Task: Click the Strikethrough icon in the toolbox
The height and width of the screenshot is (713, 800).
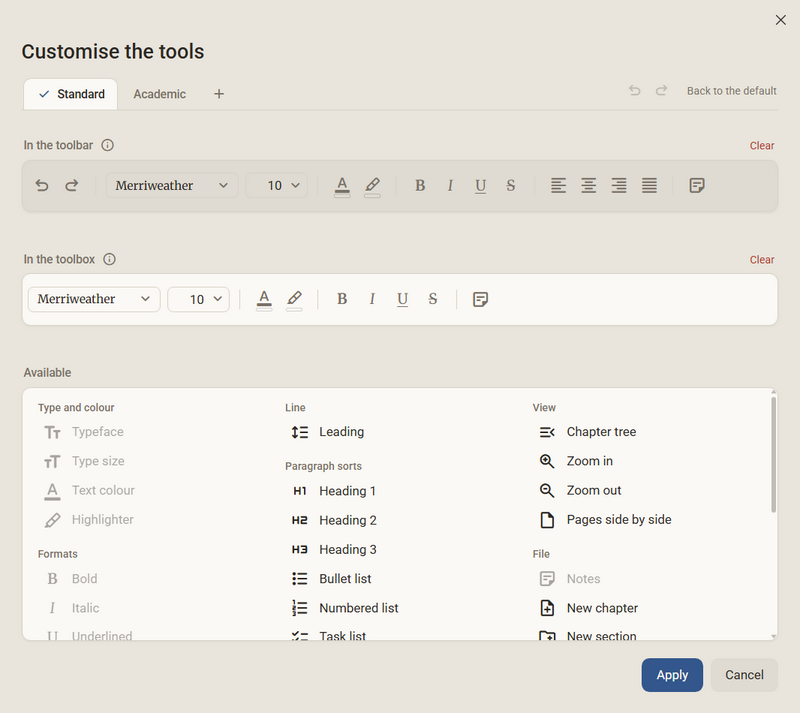Action: [433, 299]
